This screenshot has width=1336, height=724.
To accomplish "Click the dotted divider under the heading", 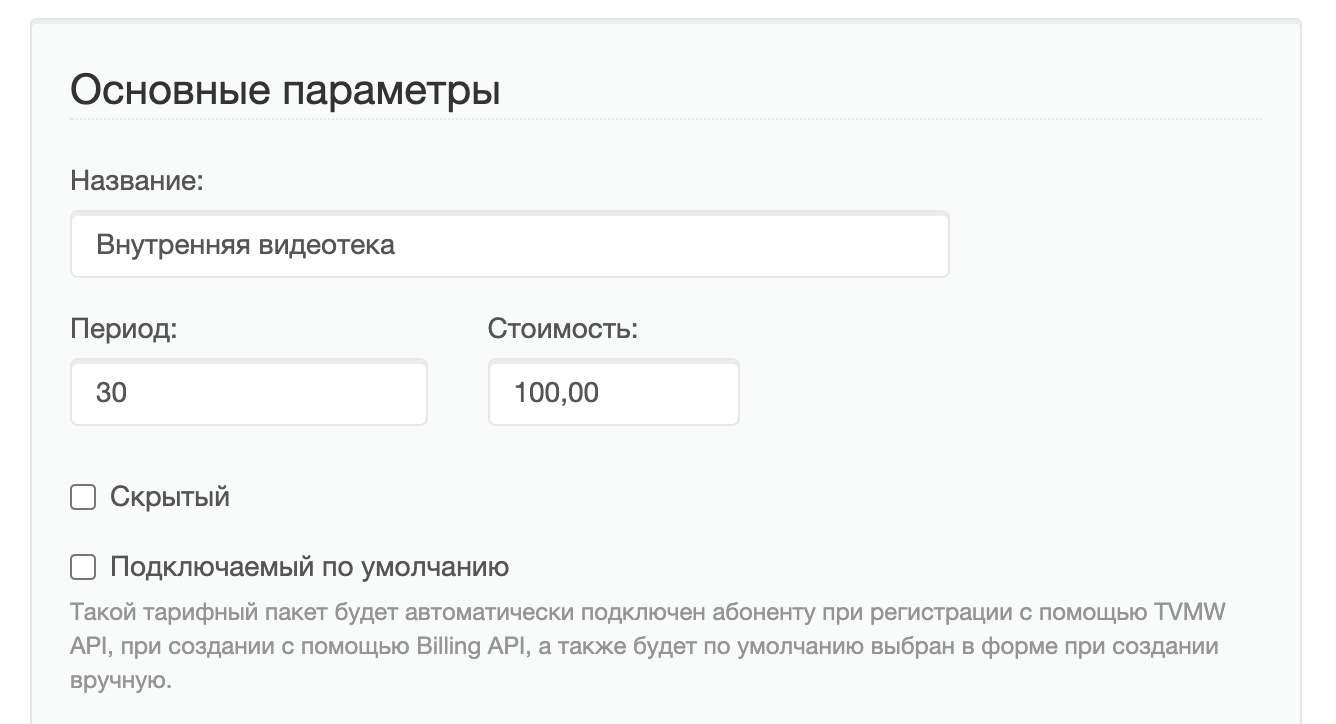I will pos(666,119).
